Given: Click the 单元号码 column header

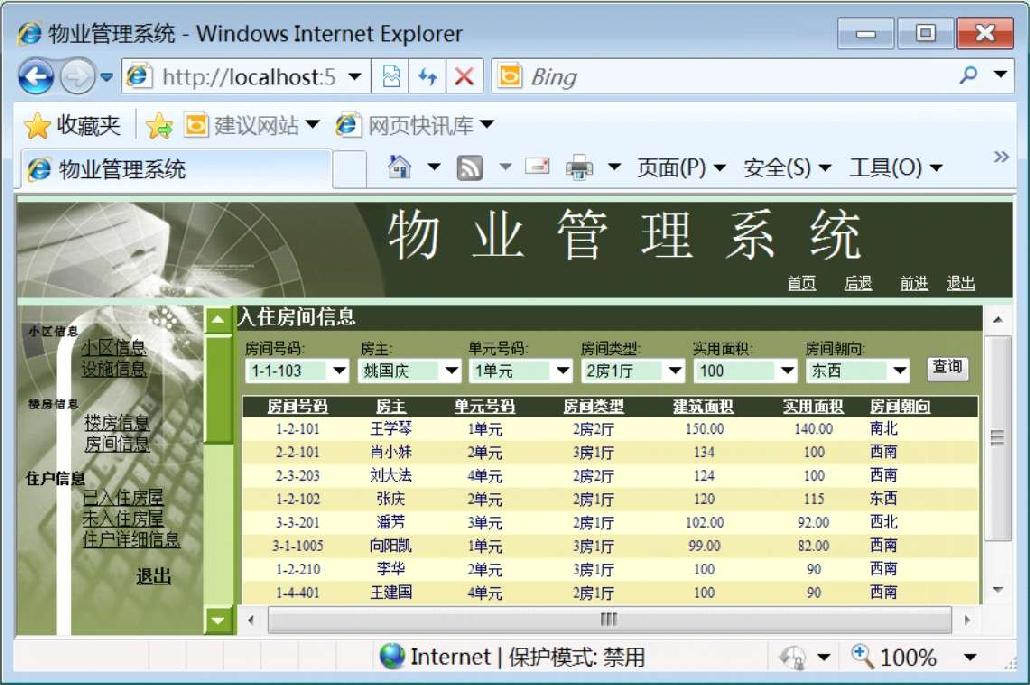Looking at the screenshot, I should 485,407.
